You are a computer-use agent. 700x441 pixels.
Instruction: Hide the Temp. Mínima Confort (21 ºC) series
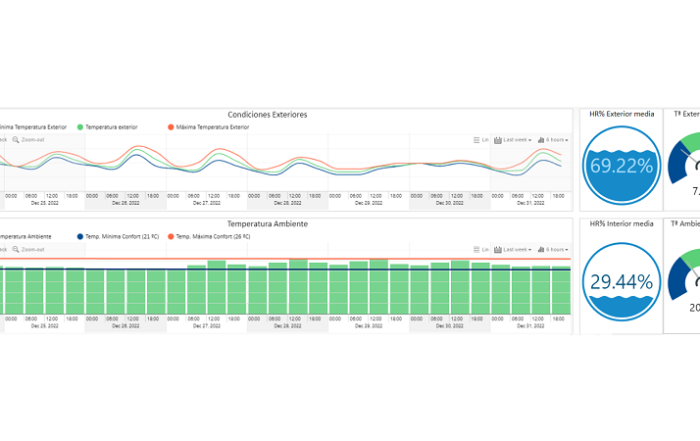pyautogui.click(x=118, y=237)
